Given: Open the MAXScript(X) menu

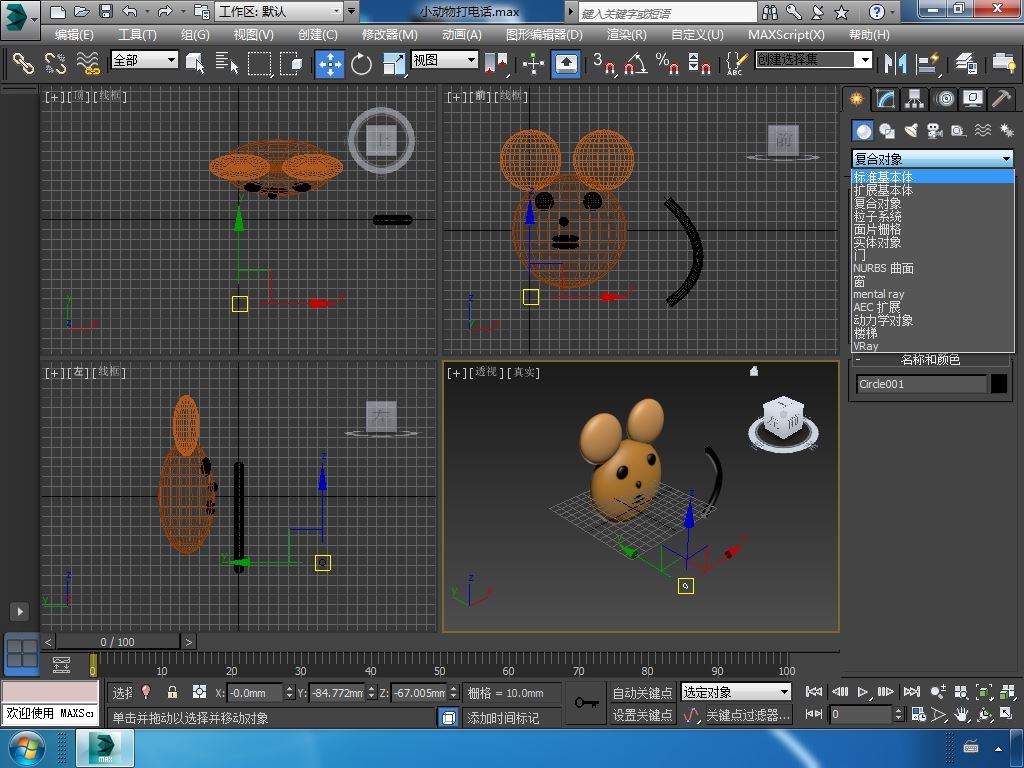Looking at the screenshot, I should (786, 35).
